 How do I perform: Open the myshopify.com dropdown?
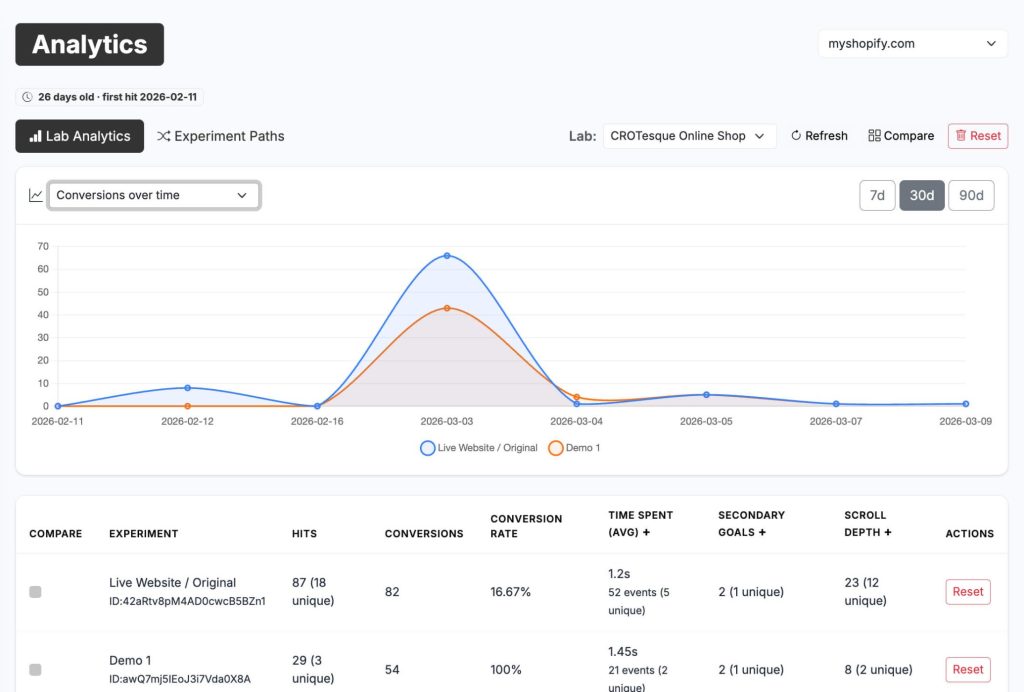(911, 43)
